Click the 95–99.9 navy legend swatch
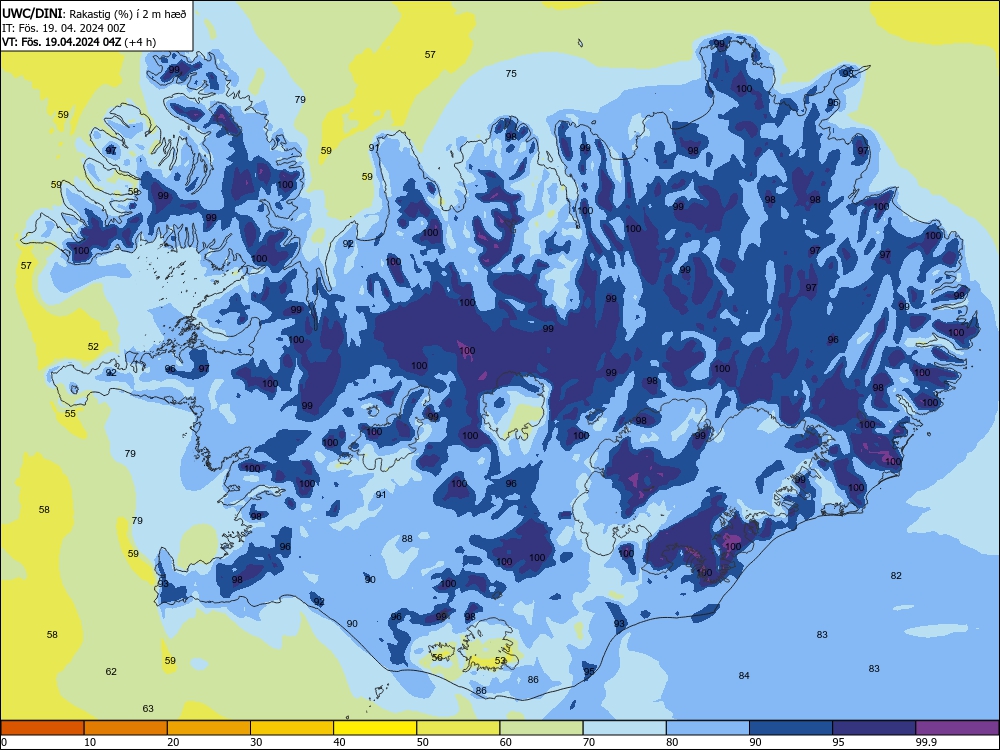The height and width of the screenshot is (750, 1000). [x=874, y=728]
